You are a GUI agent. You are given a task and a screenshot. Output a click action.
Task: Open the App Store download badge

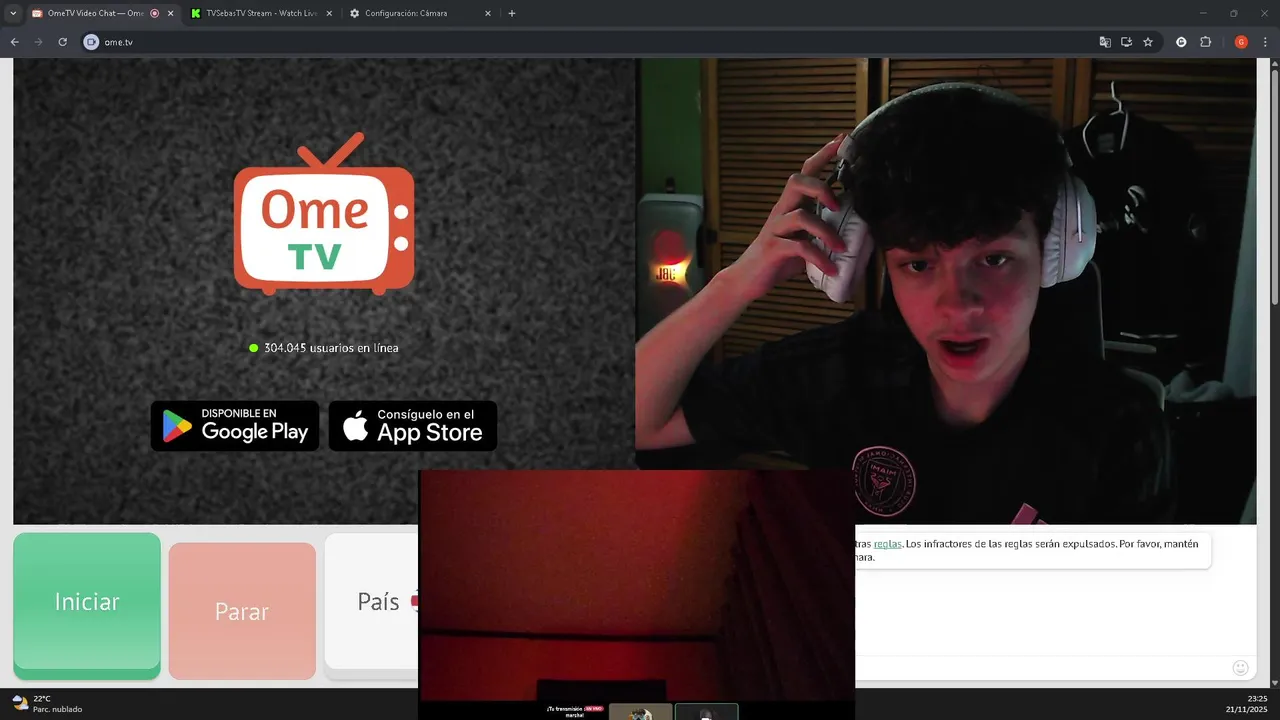click(x=413, y=426)
